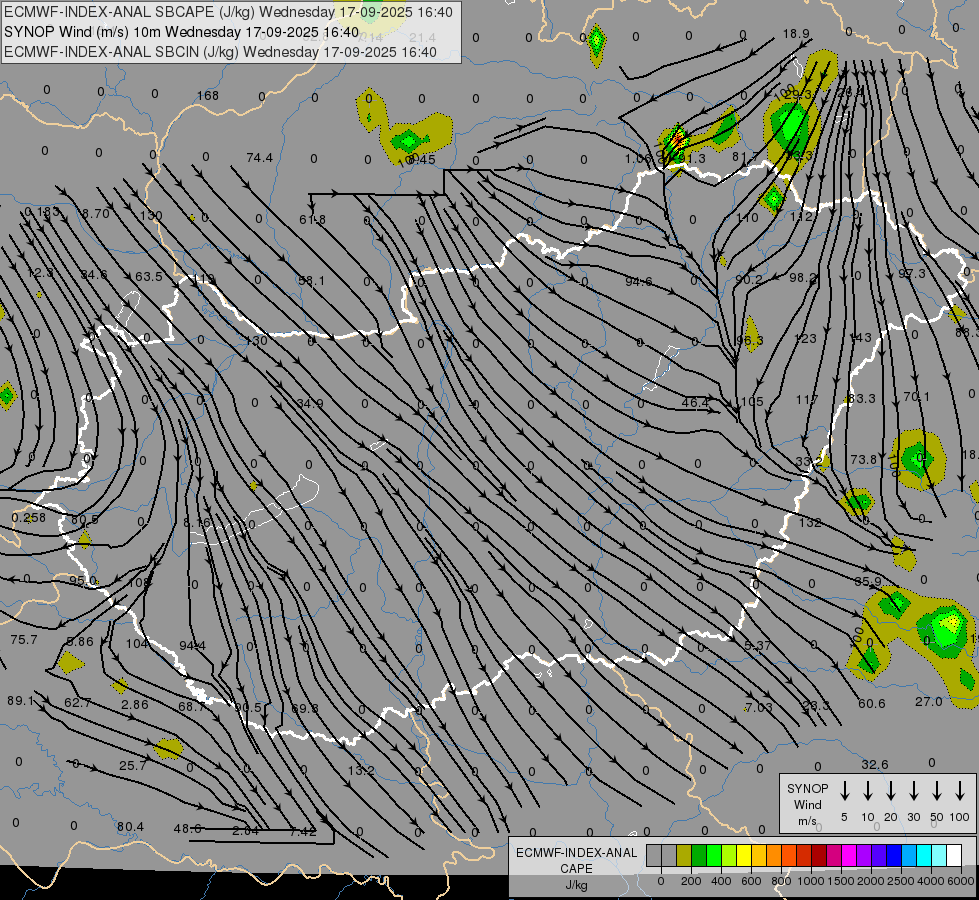Click the 10 m/s wind arrow in legend
Viewport: 979px width, 900px height.
[868, 790]
